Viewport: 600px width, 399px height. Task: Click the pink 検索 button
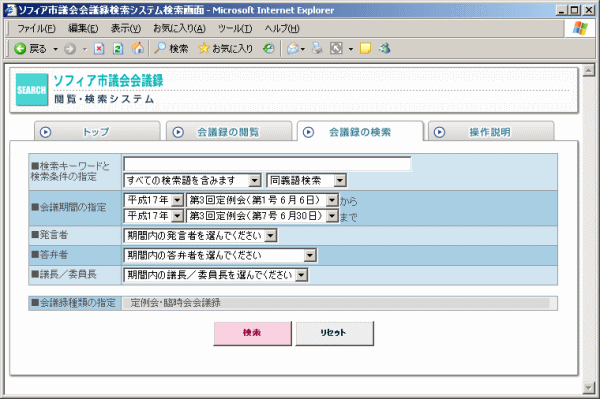coord(253,333)
